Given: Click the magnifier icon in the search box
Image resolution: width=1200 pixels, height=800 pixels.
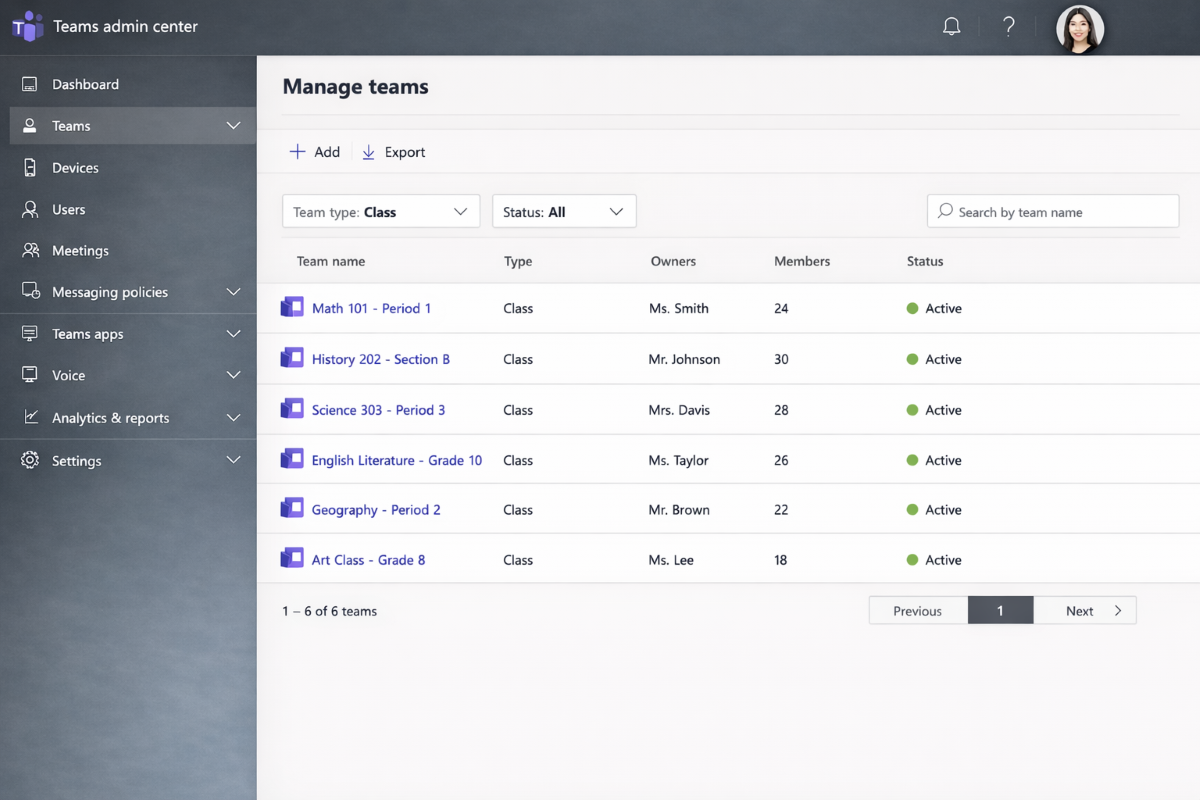Looking at the screenshot, I should pyautogui.click(x=945, y=211).
